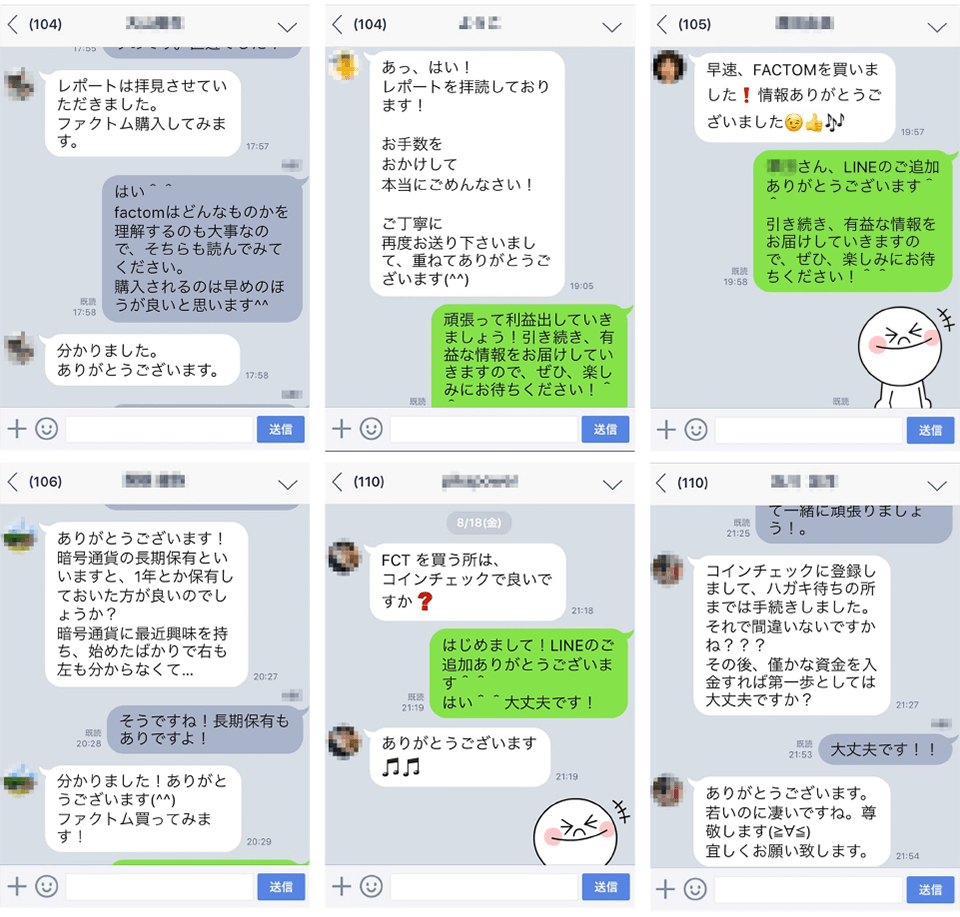Open the emoji picker in the (105) chat
The height and width of the screenshot is (917, 960).
696,430
